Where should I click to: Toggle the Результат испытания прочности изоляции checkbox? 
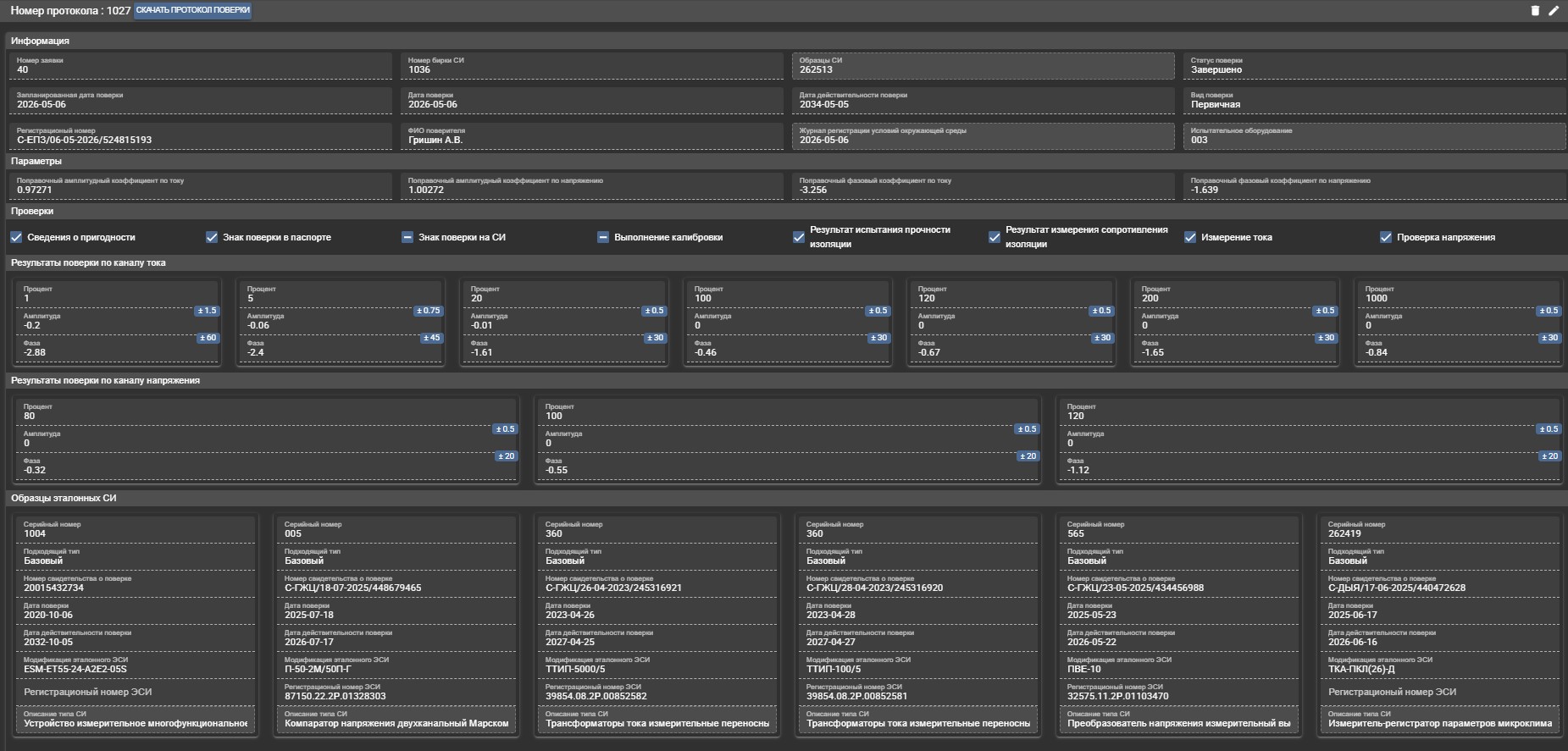pyautogui.click(x=799, y=237)
